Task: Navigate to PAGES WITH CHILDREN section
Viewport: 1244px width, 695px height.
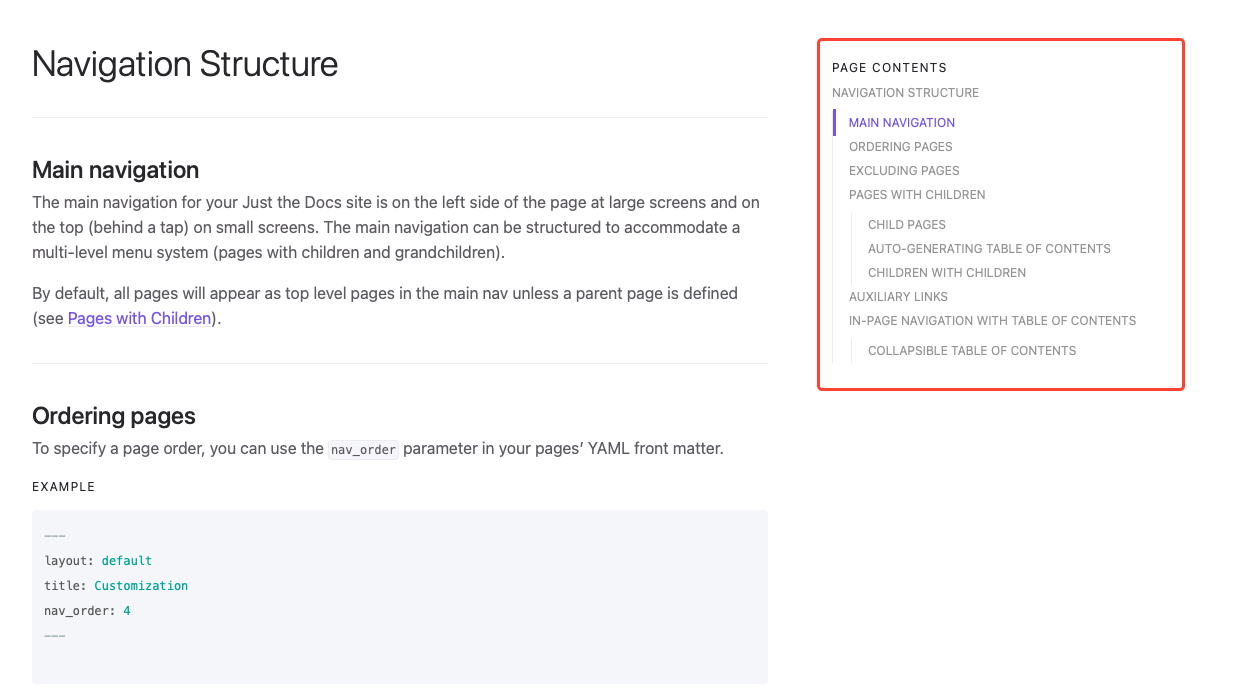Action: [x=917, y=194]
